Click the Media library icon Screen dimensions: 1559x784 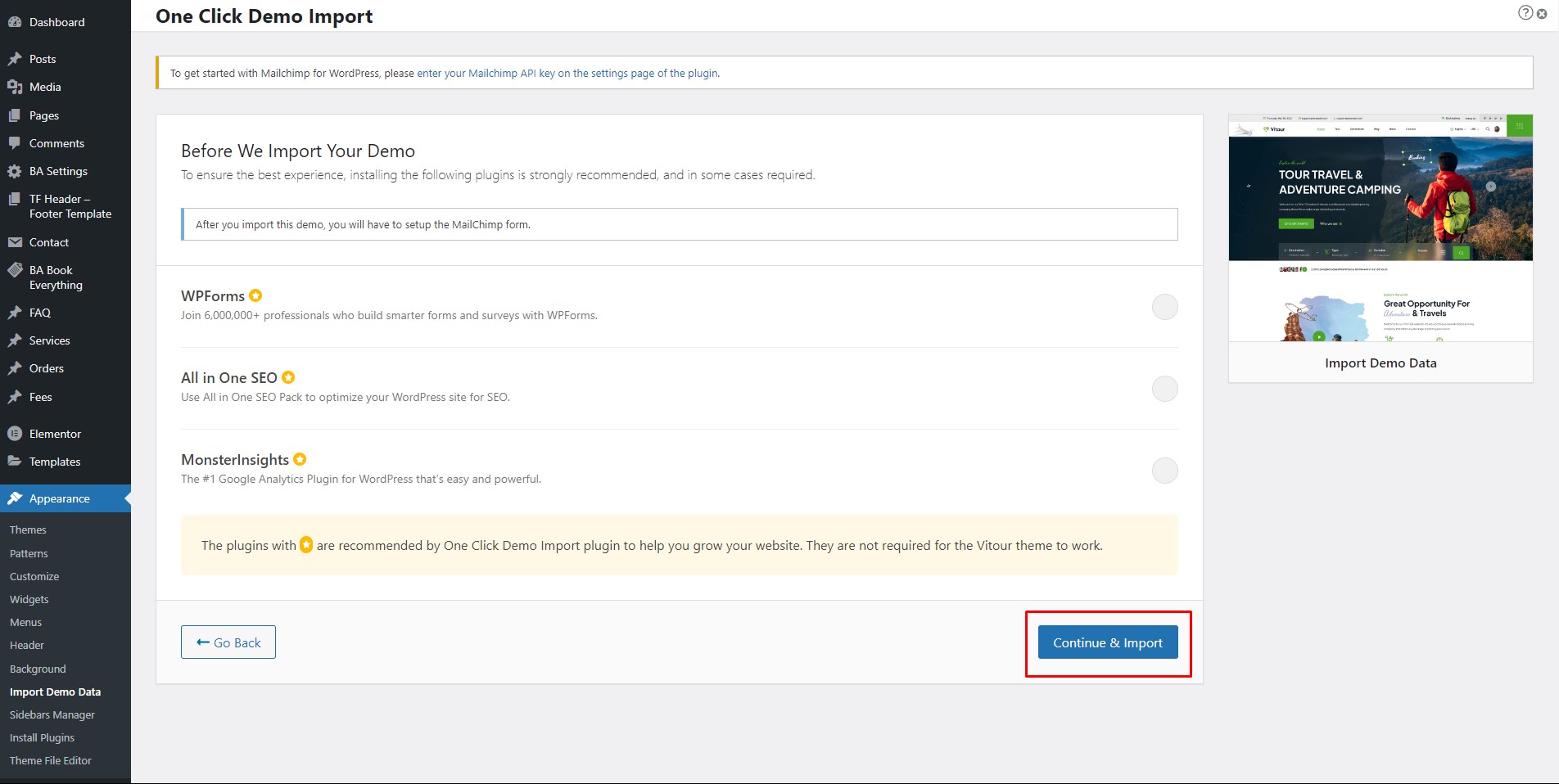[15, 87]
